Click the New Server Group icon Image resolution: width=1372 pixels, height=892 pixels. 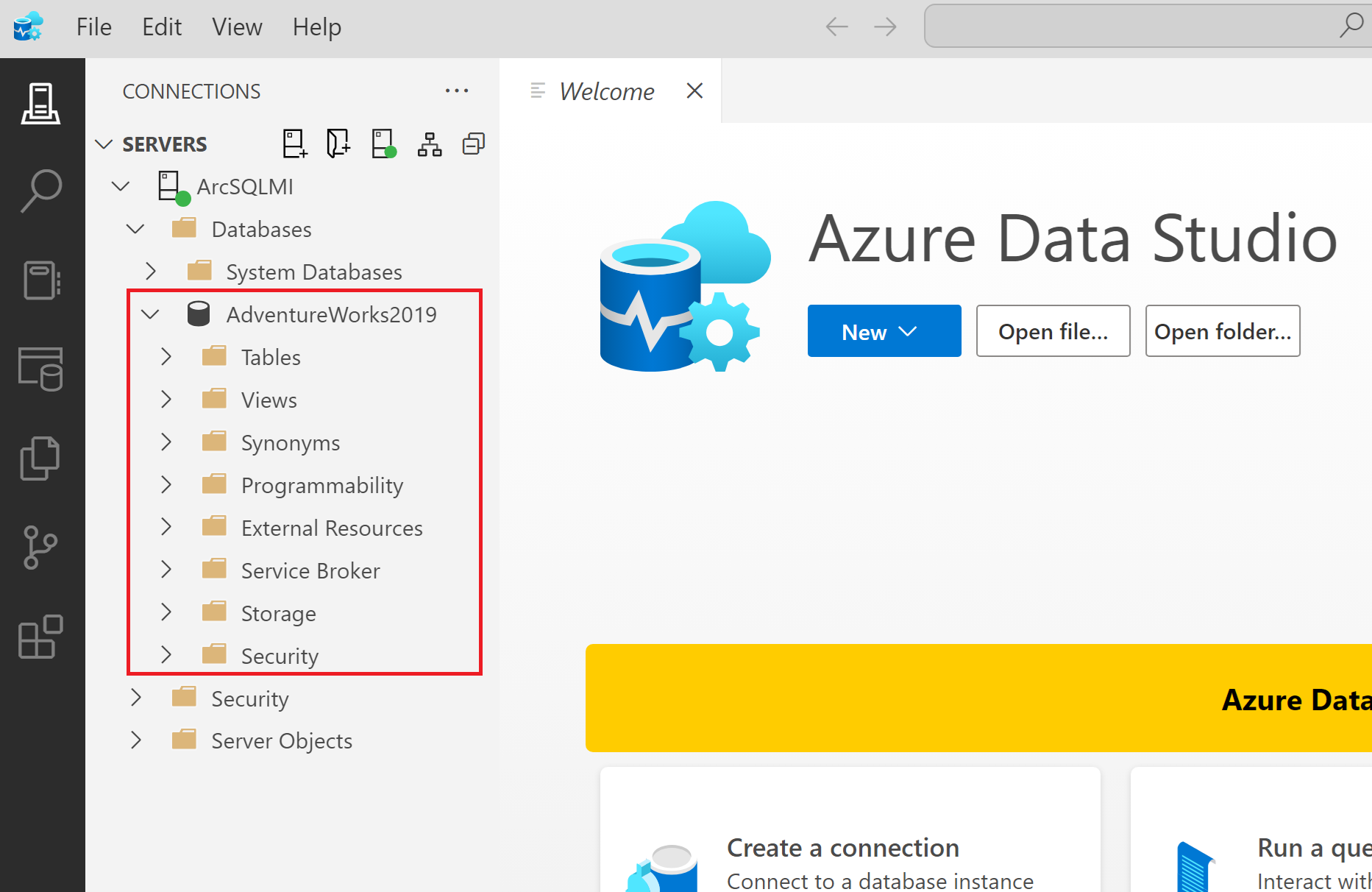pyautogui.click(x=338, y=144)
